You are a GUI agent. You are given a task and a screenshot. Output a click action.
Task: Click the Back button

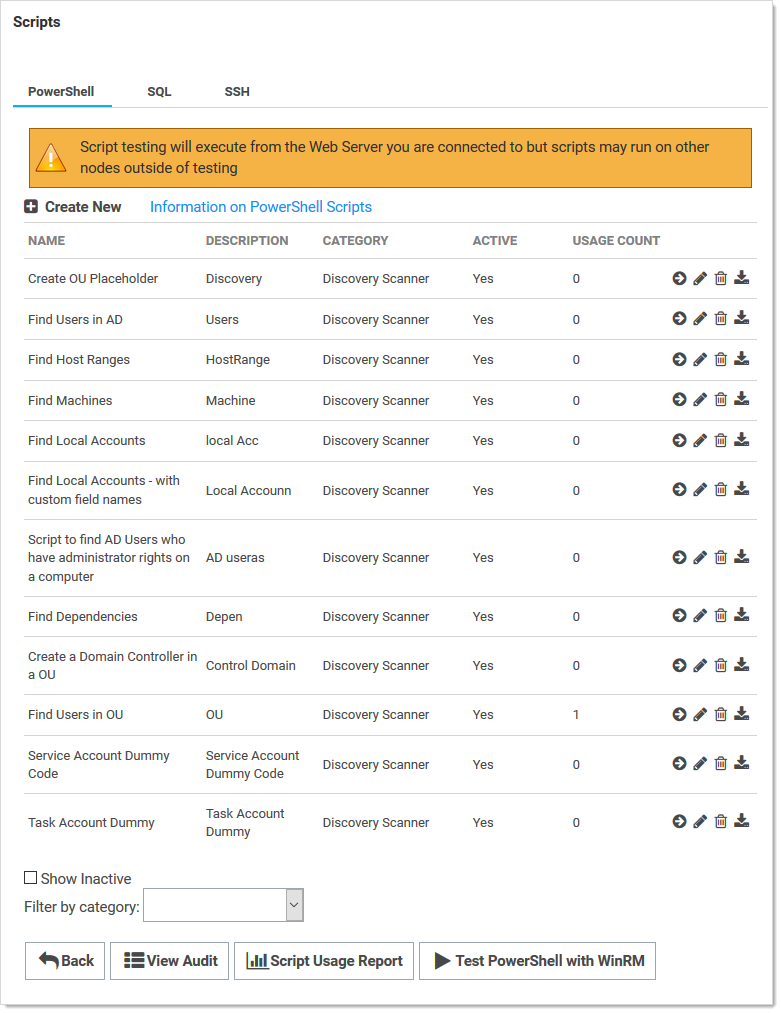tap(65, 960)
